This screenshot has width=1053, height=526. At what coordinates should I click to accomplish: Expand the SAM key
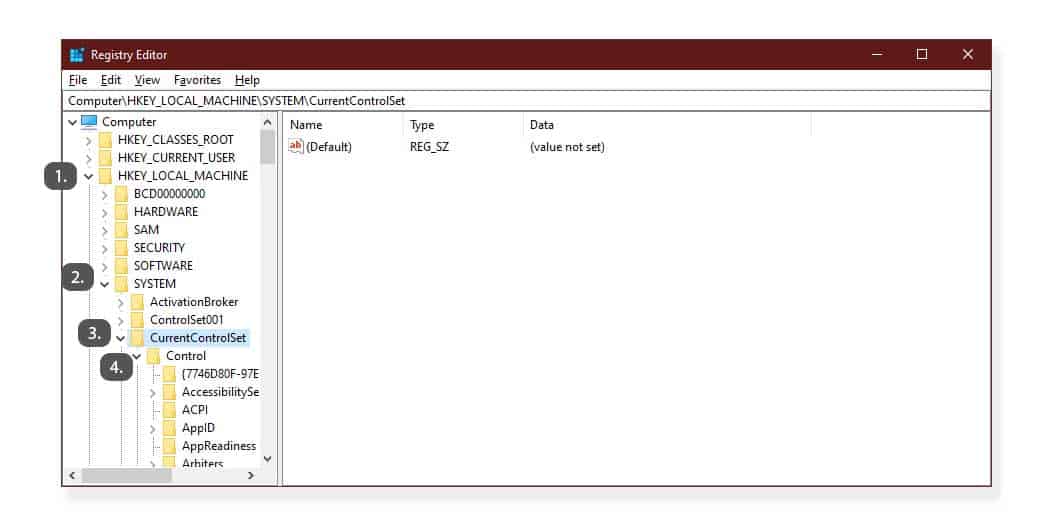(105, 230)
